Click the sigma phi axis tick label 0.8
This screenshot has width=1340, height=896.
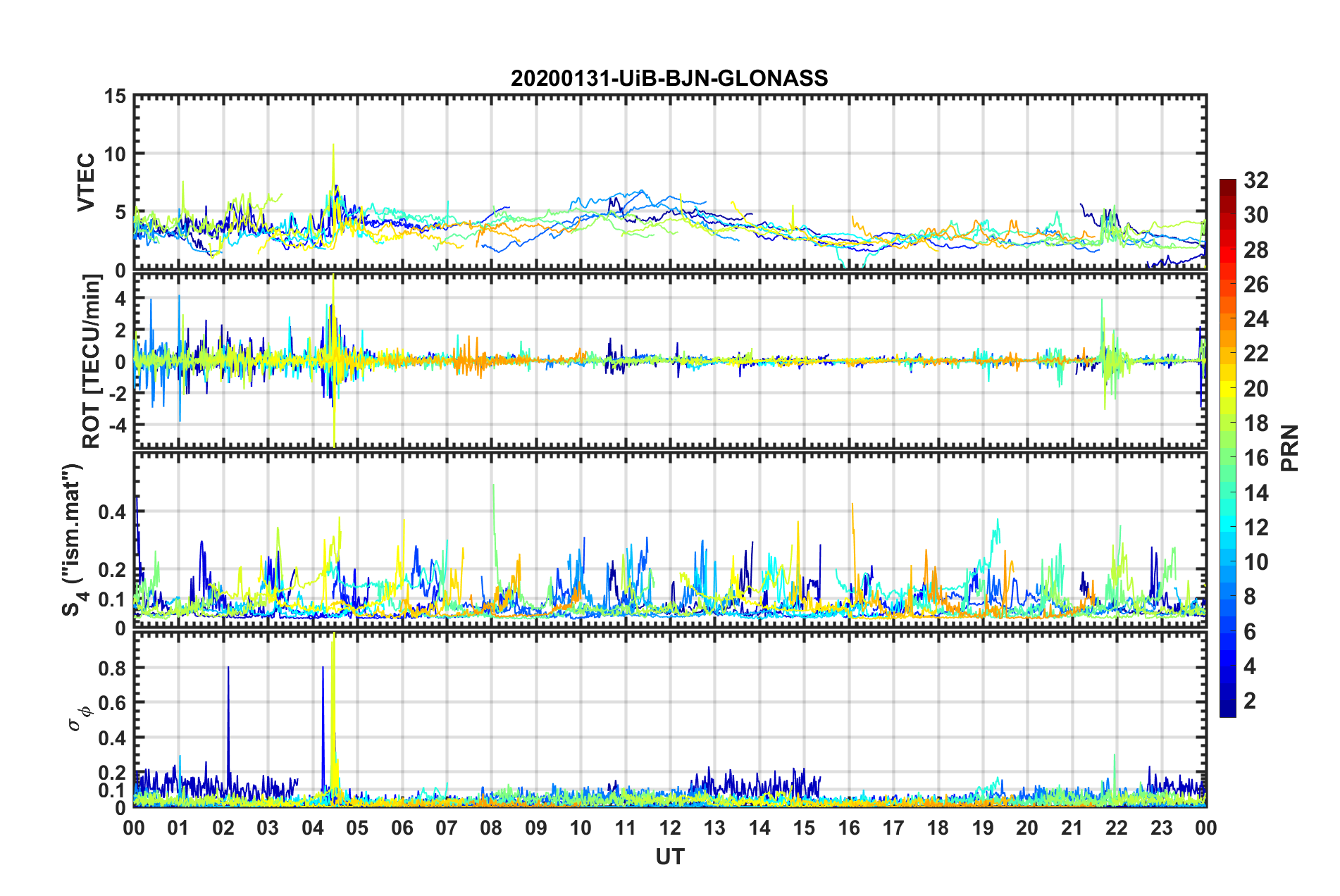click(x=112, y=668)
